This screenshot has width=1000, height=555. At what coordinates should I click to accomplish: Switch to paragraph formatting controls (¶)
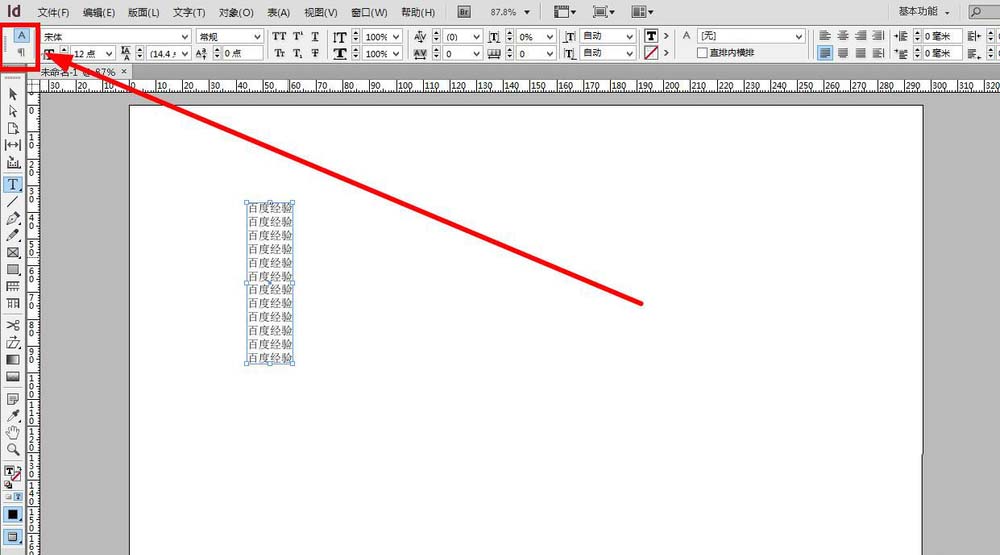pos(21,52)
